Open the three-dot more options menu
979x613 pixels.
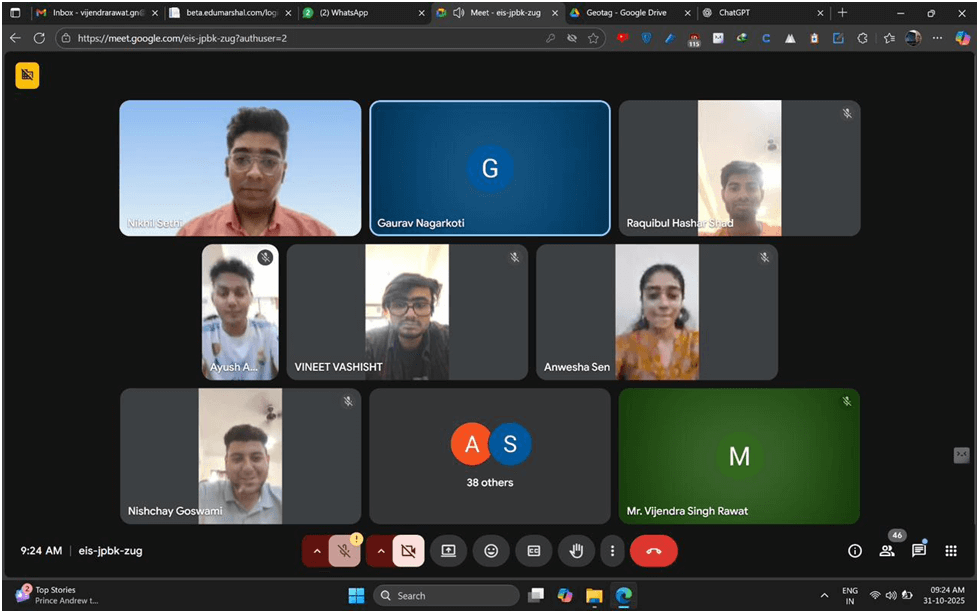[612, 551]
